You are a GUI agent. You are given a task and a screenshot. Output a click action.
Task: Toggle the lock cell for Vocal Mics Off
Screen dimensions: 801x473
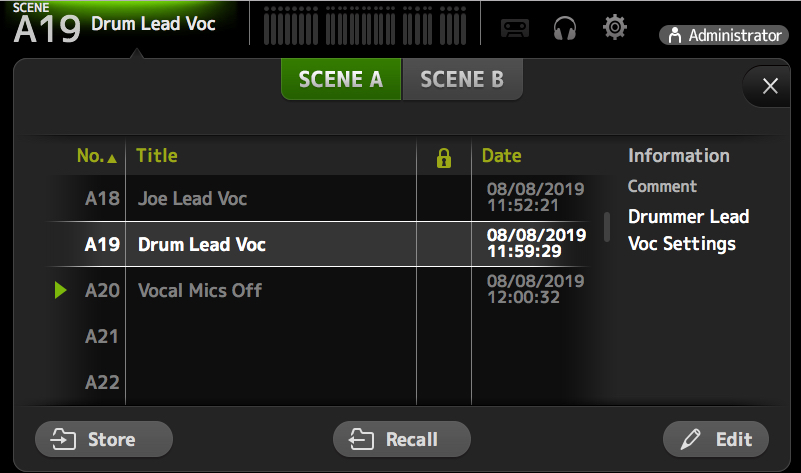tap(444, 290)
